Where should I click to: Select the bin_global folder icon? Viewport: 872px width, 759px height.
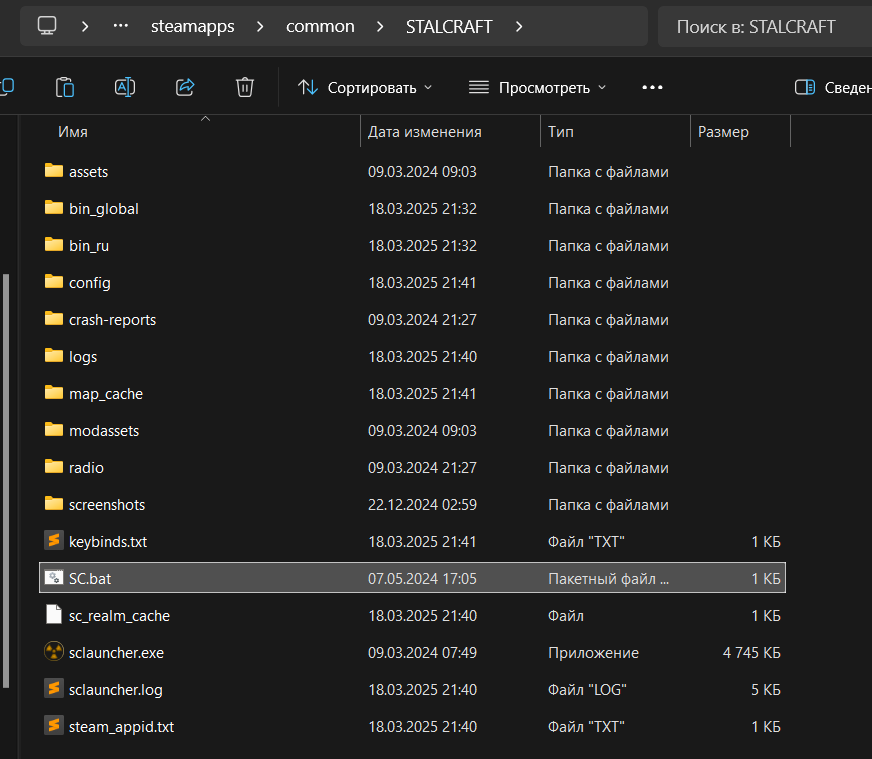pyautogui.click(x=53, y=207)
